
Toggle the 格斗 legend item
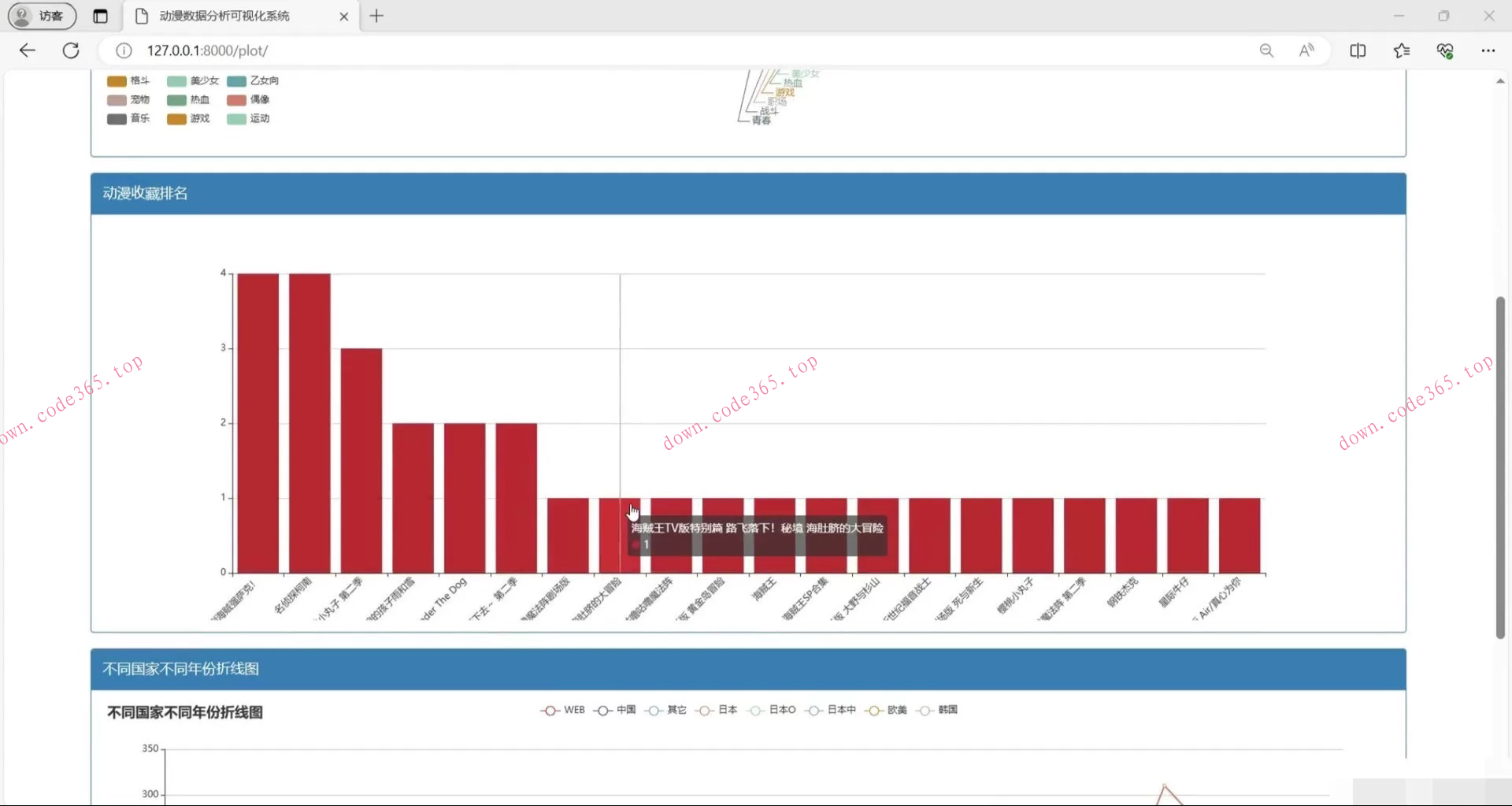(128, 80)
